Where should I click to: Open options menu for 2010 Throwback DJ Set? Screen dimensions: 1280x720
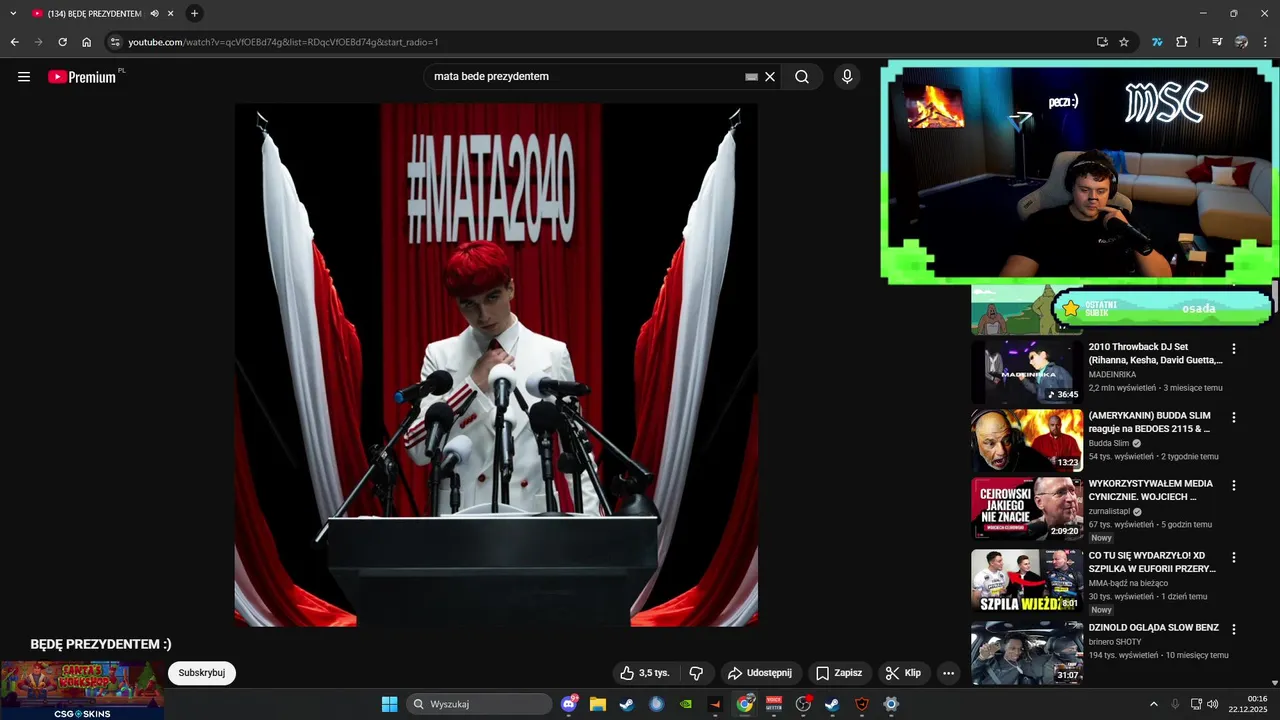[x=1234, y=349]
